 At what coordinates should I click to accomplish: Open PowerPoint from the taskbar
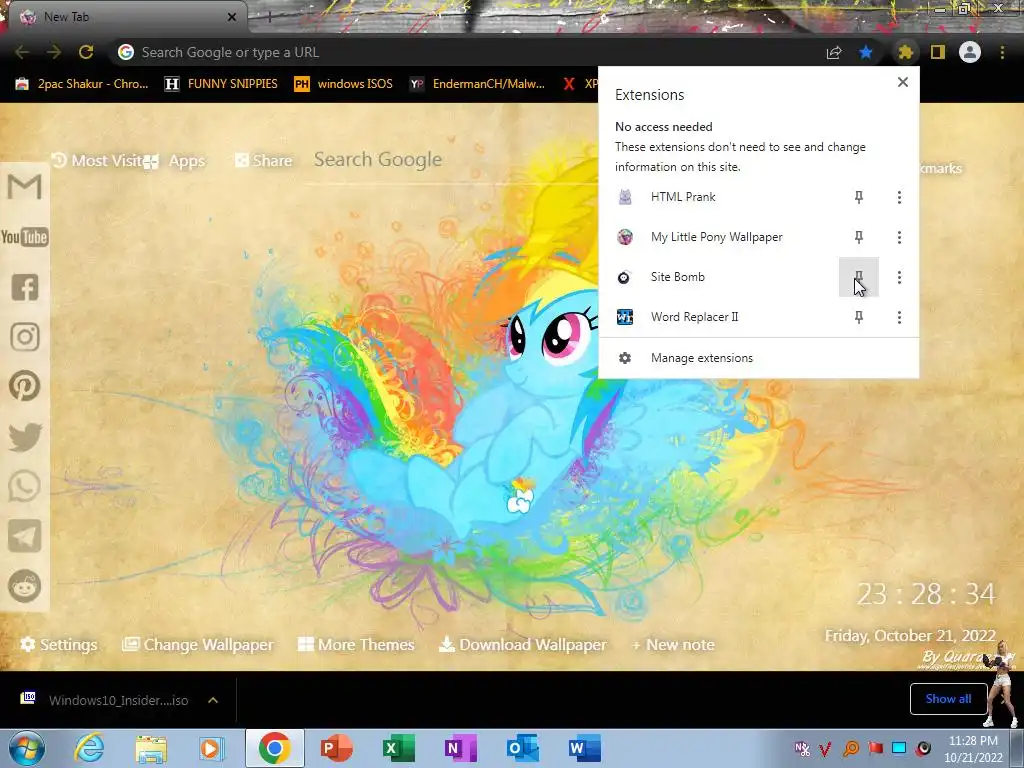click(337, 748)
